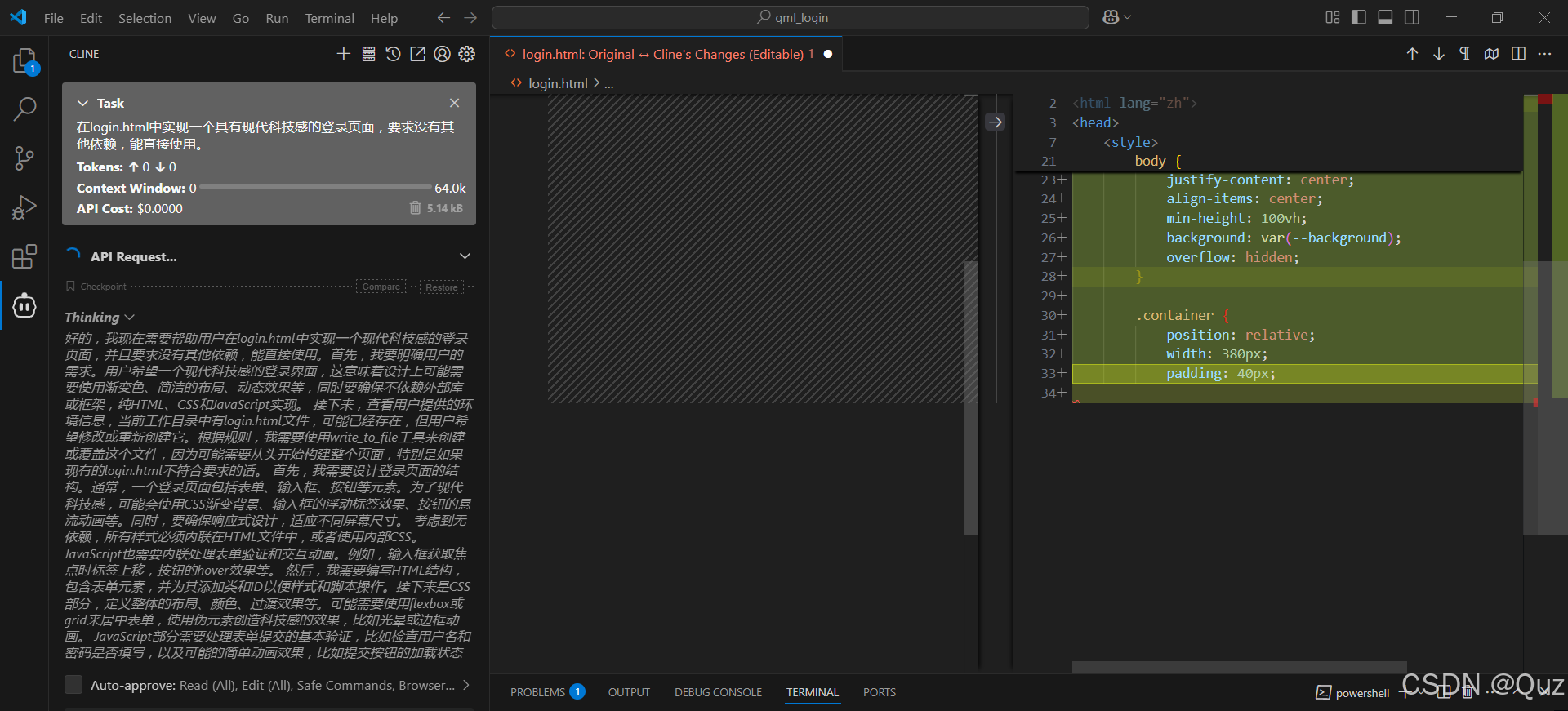Open the File menu

click(x=54, y=18)
